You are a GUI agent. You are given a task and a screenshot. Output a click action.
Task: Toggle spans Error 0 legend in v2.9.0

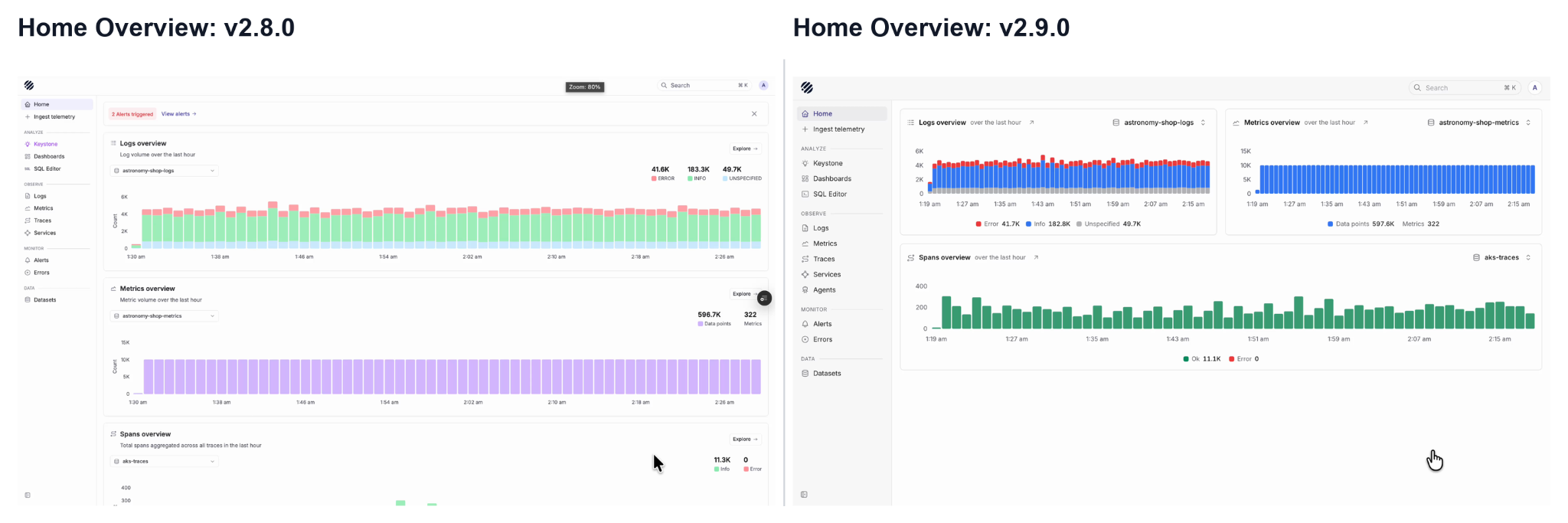coord(1244,358)
